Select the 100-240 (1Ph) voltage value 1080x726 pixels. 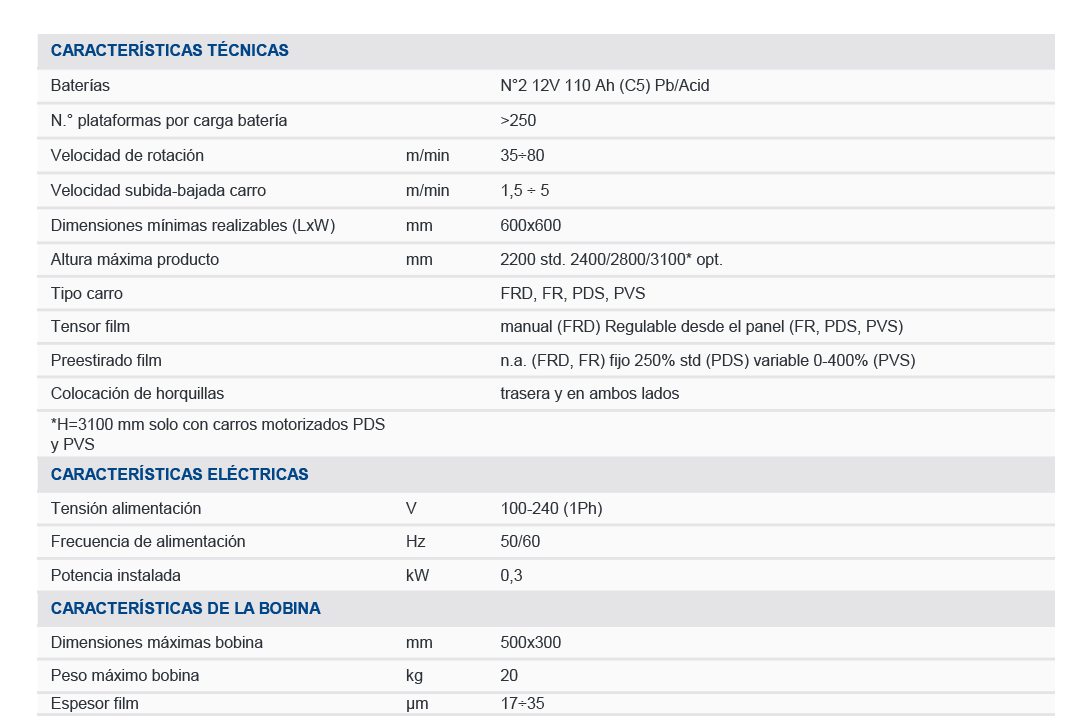pos(551,509)
